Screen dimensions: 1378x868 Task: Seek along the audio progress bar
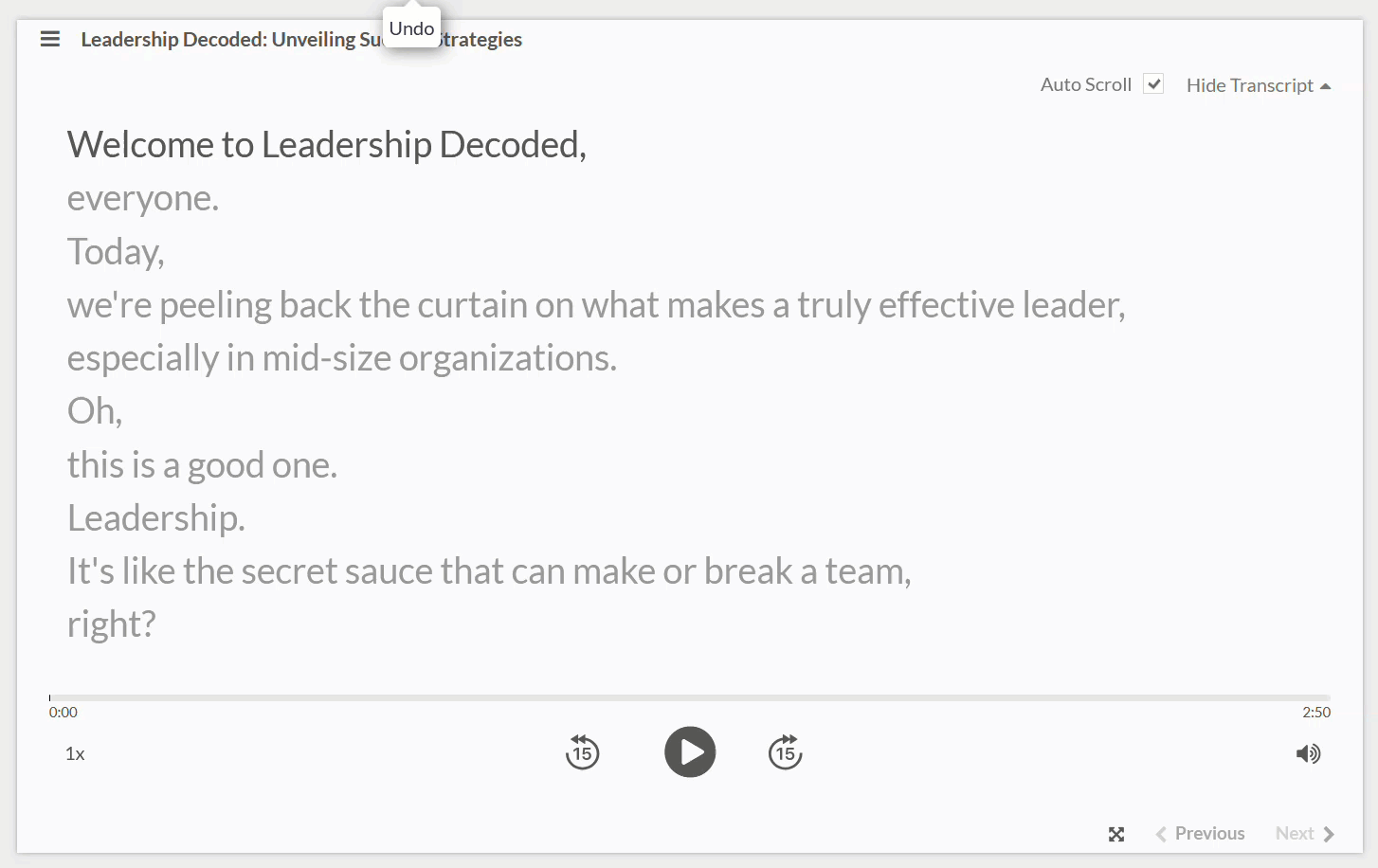(689, 697)
